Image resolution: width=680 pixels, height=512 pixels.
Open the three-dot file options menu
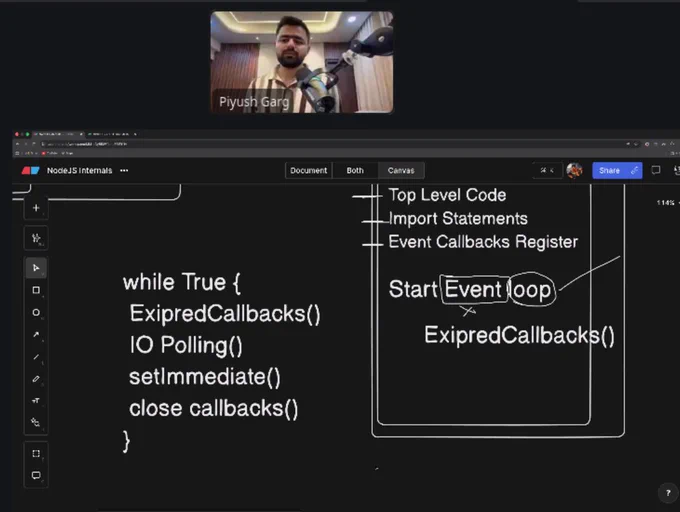[x=124, y=170]
